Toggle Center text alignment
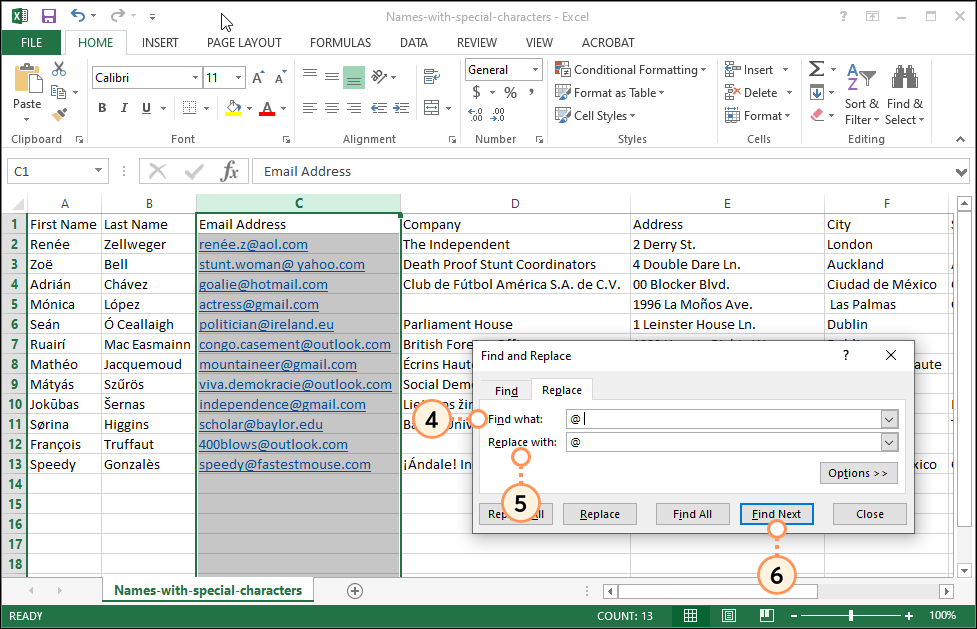This screenshot has width=977, height=629. coord(331,108)
